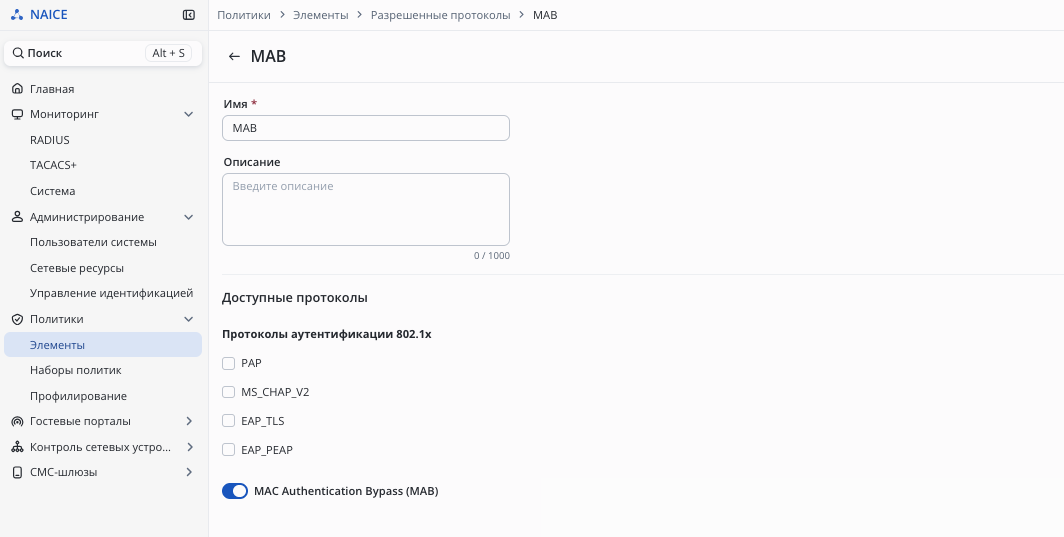
Task: Click the Главная home icon
Action: click(17, 89)
